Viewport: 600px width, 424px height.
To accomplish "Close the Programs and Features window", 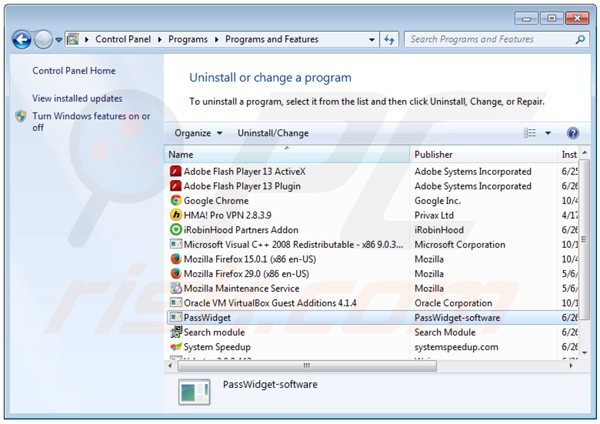I will [x=577, y=18].
